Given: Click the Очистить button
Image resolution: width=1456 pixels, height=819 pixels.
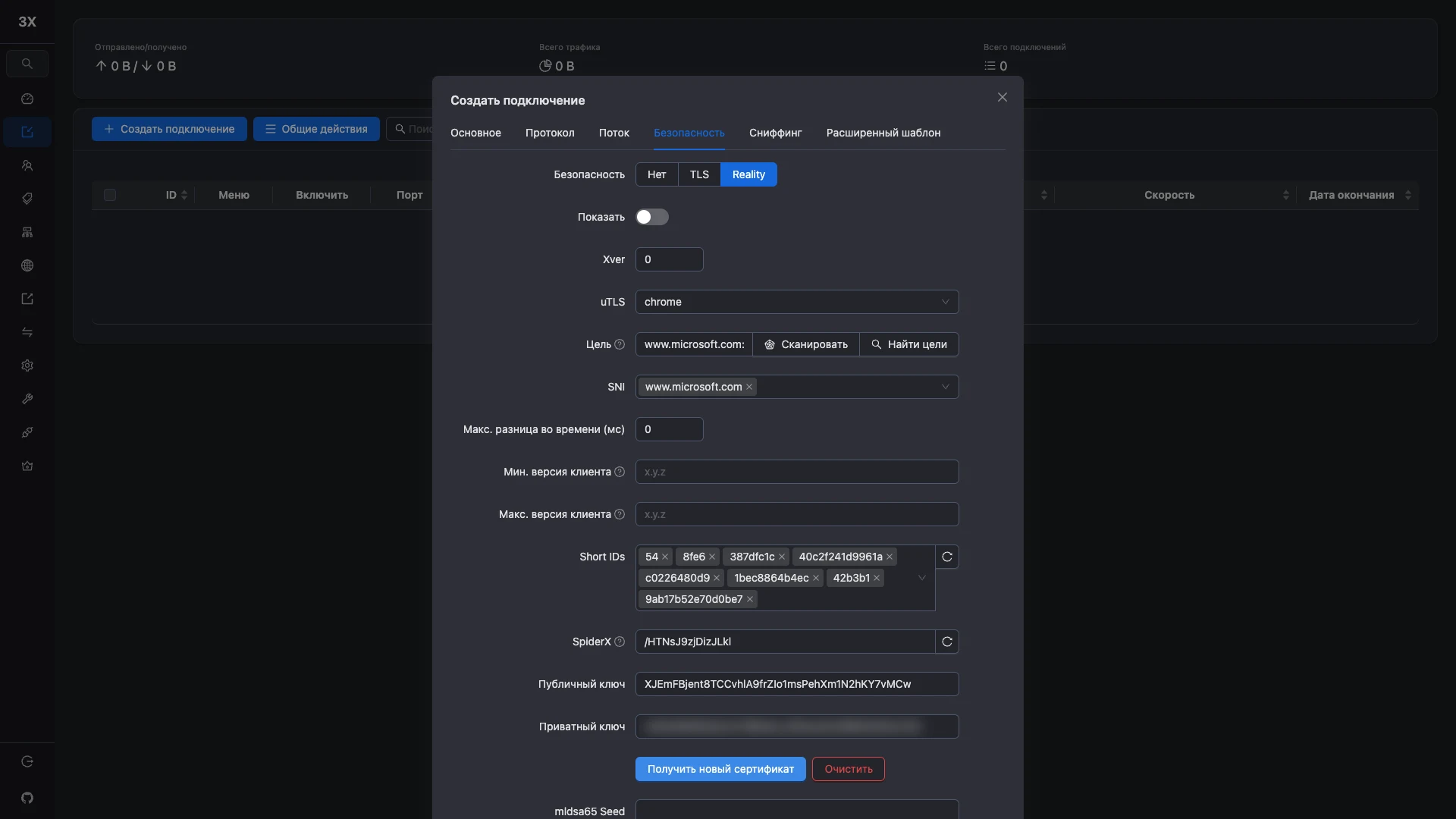Looking at the screenshot, I should click(849, 769).
